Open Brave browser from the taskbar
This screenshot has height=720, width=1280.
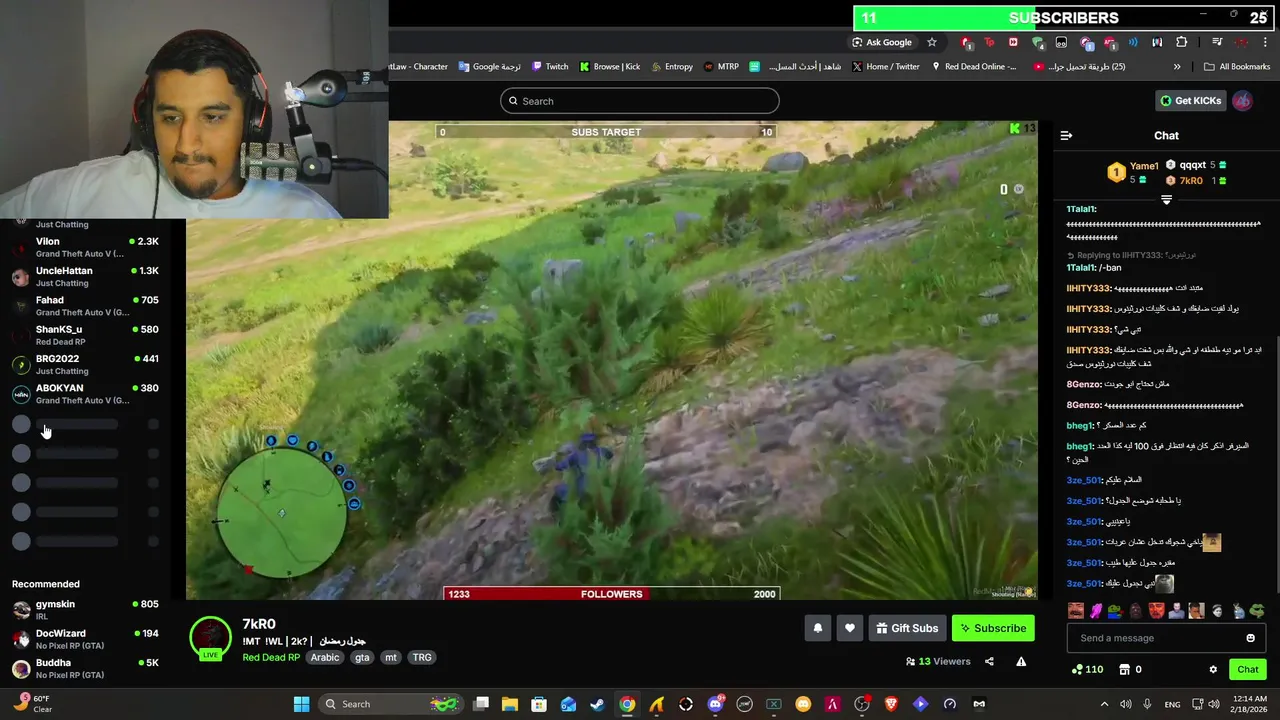coord(891,704)
